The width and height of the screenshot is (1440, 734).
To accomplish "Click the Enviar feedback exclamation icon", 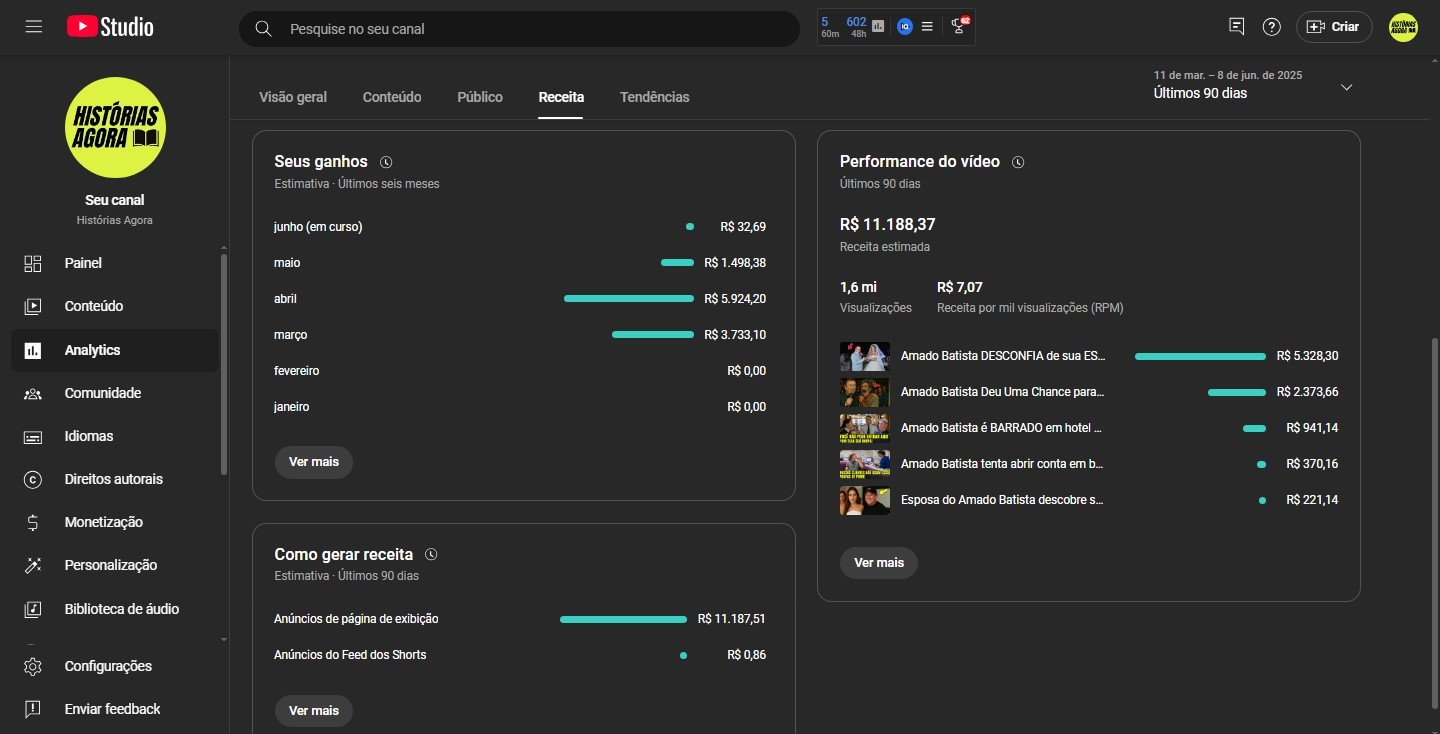I will click(33, 709).
